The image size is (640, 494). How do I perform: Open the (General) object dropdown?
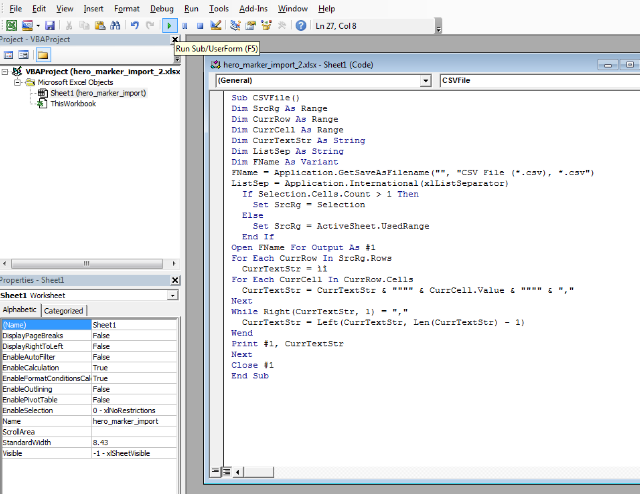coord(426,80)
